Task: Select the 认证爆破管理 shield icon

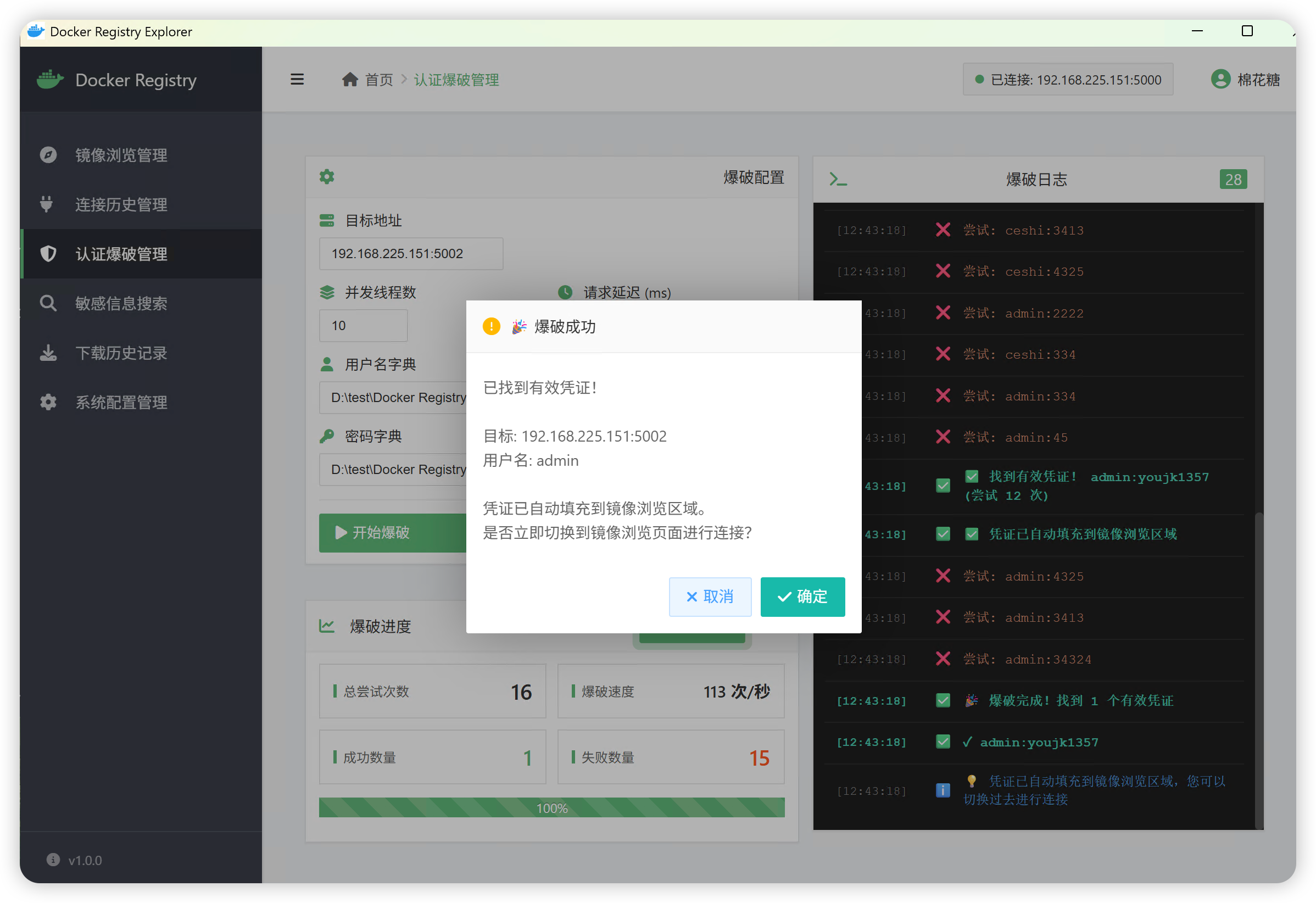Action: click(49, 254)
